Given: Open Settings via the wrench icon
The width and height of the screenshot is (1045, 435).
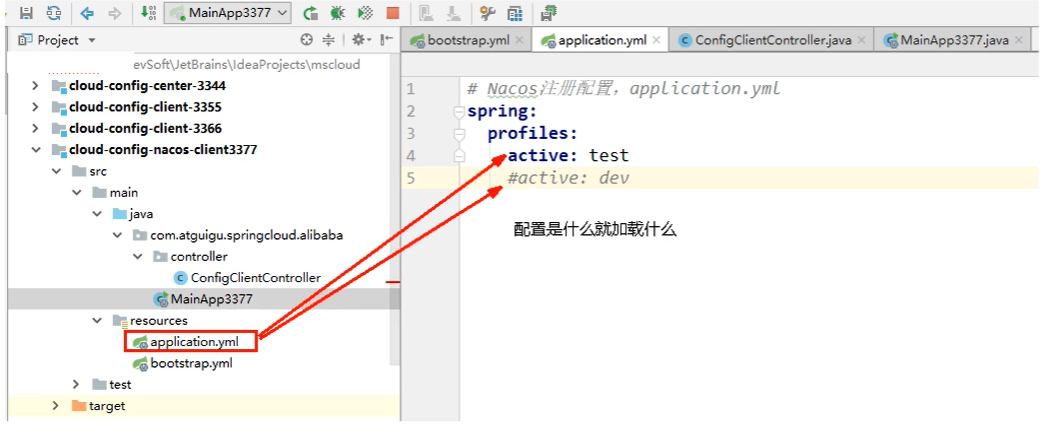Looking at the screenshot, I should point(487,12).
